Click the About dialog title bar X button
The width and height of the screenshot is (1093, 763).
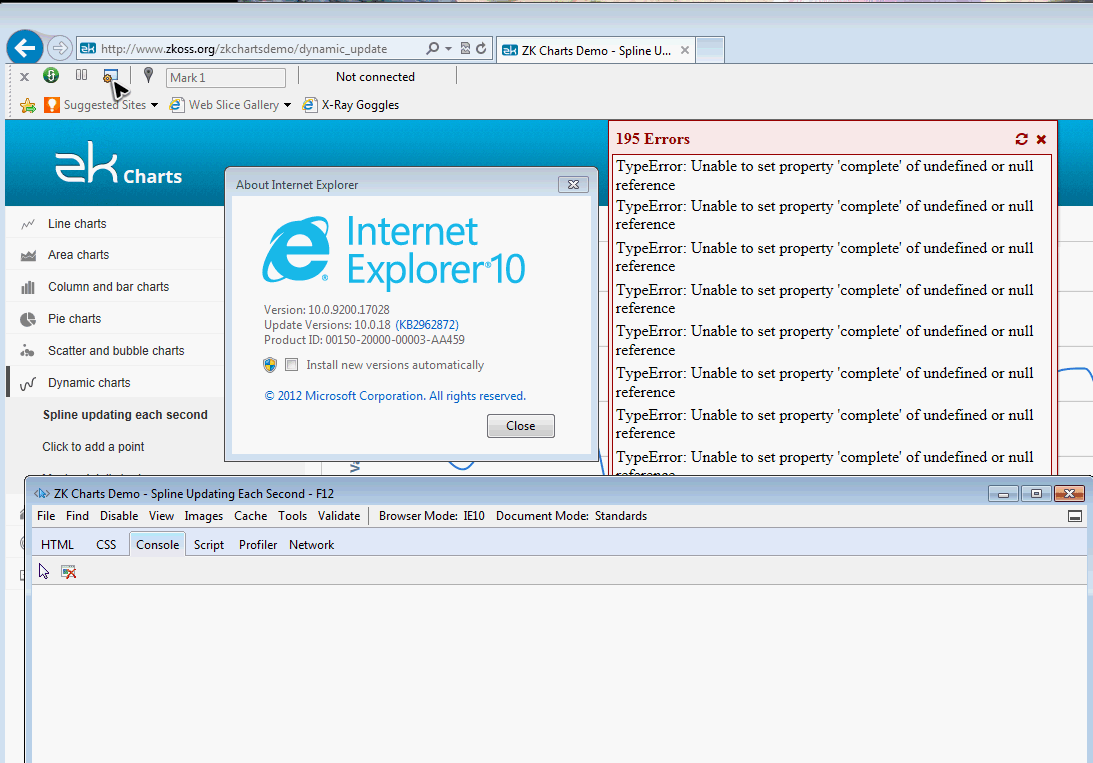coord(573,184)
